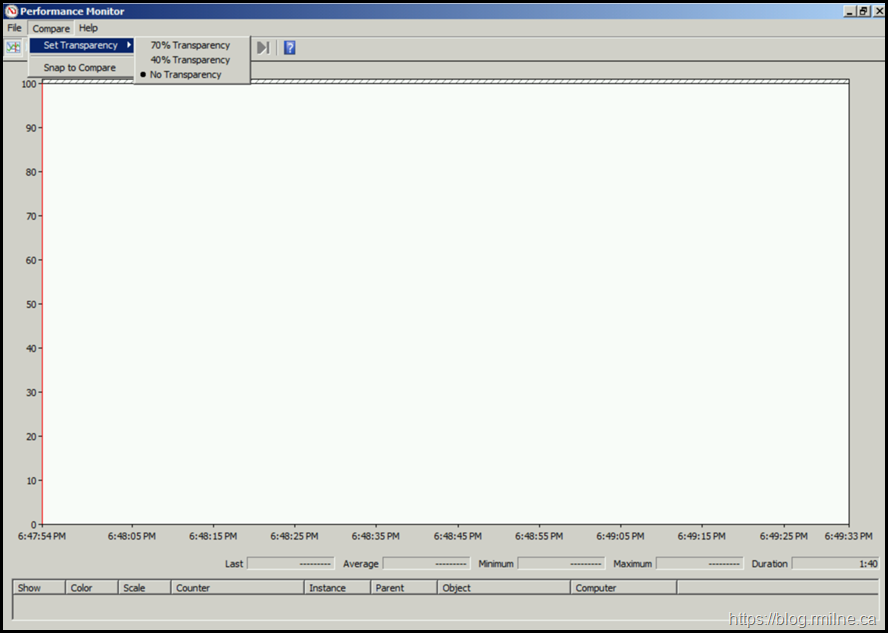Click the Performance Monitor title bar icon
Viewport: 888px width, 633px height.
coord(12,11)
